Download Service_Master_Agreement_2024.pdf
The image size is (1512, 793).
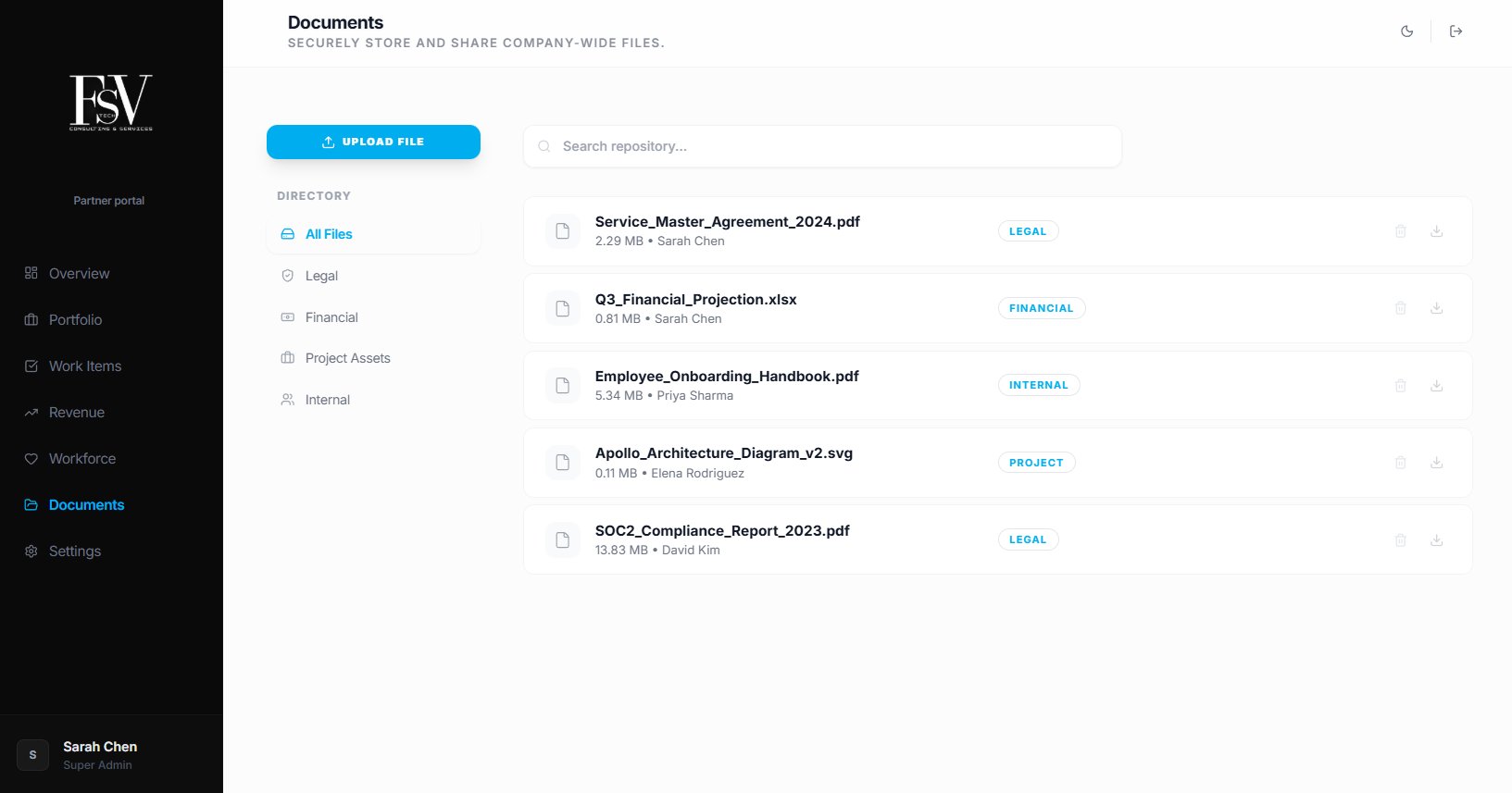click(1437, 231)
